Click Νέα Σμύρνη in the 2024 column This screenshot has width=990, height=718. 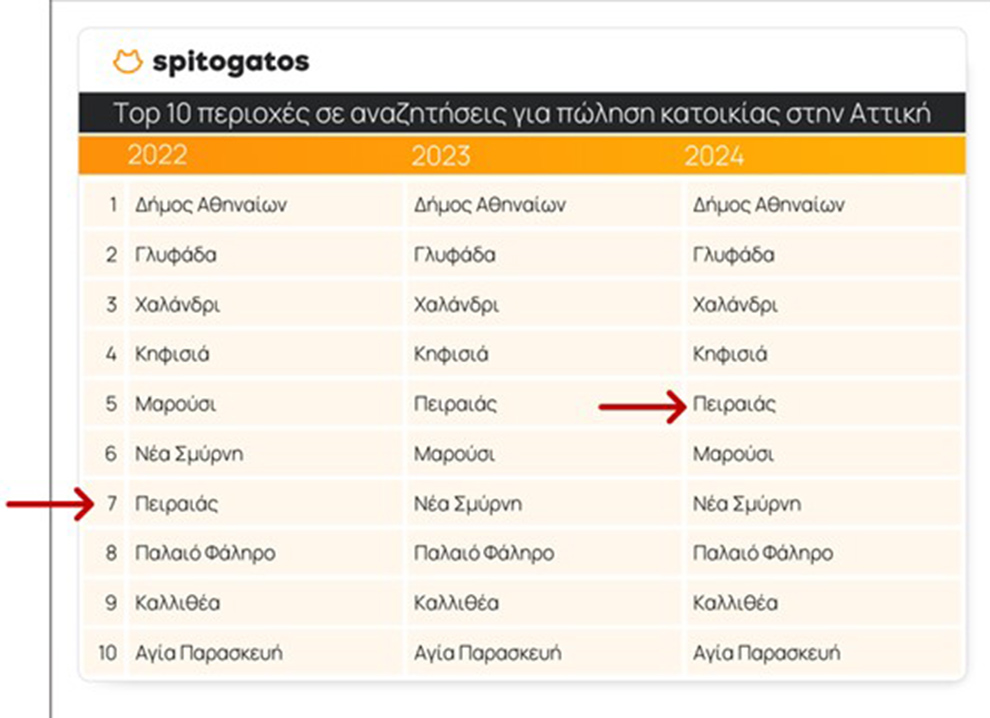tap(746, 505)
